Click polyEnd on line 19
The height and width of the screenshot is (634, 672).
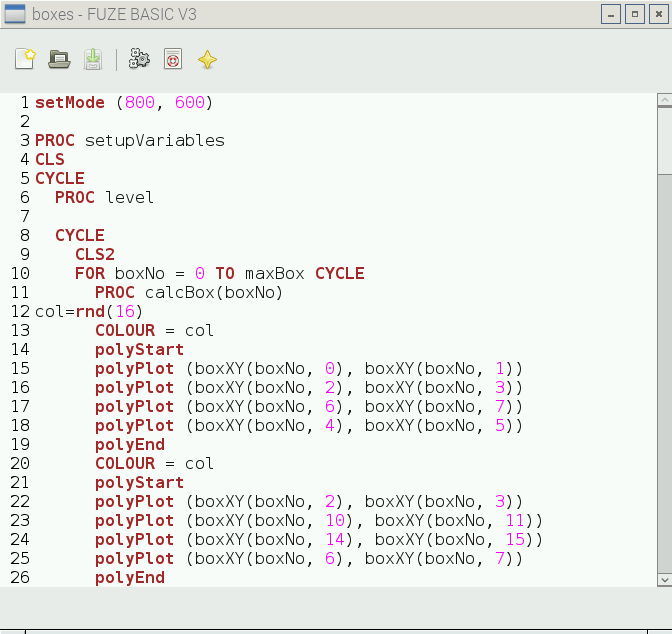coord(130,445)
